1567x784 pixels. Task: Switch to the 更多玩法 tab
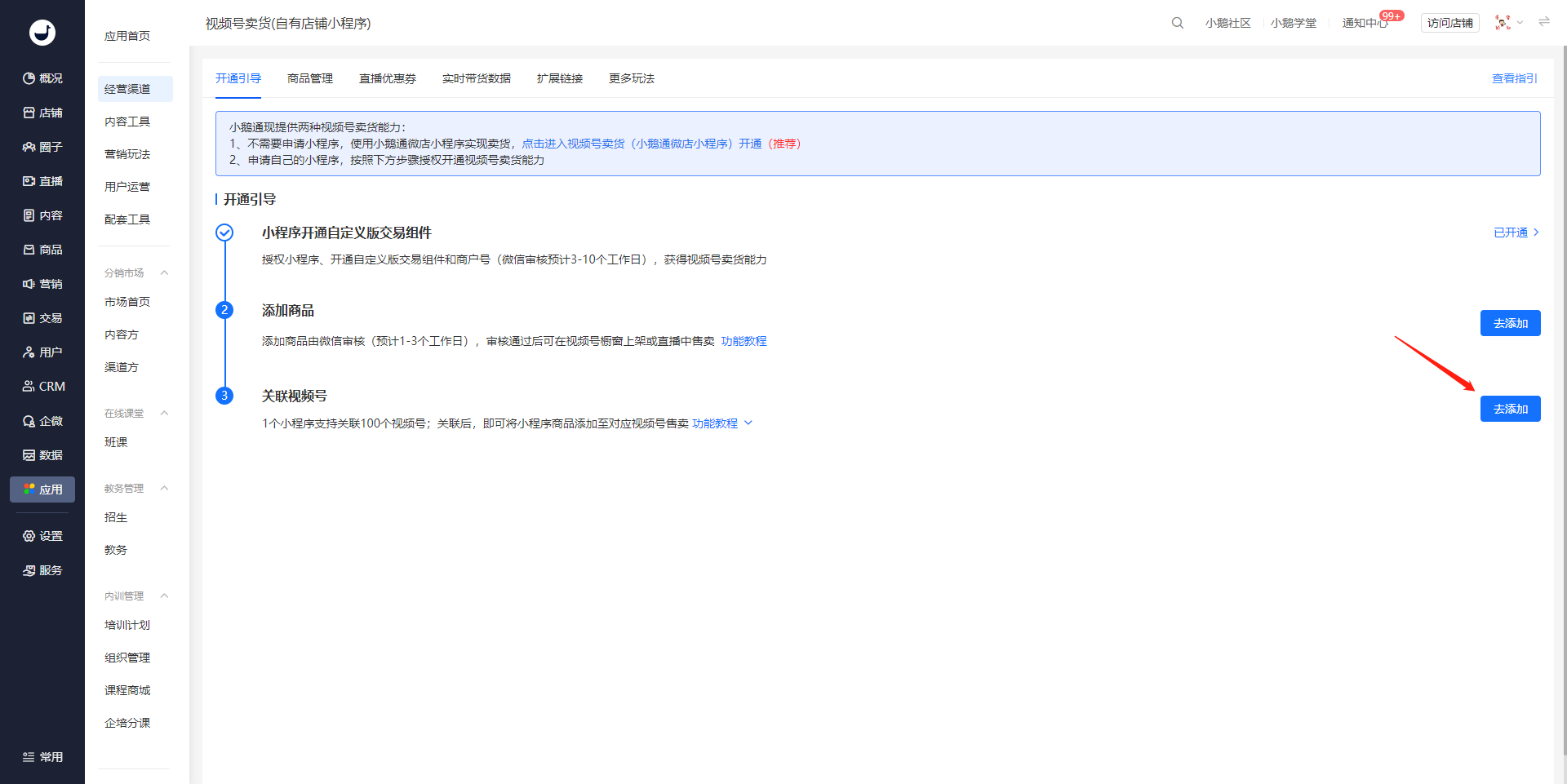(x=632, y=78)
